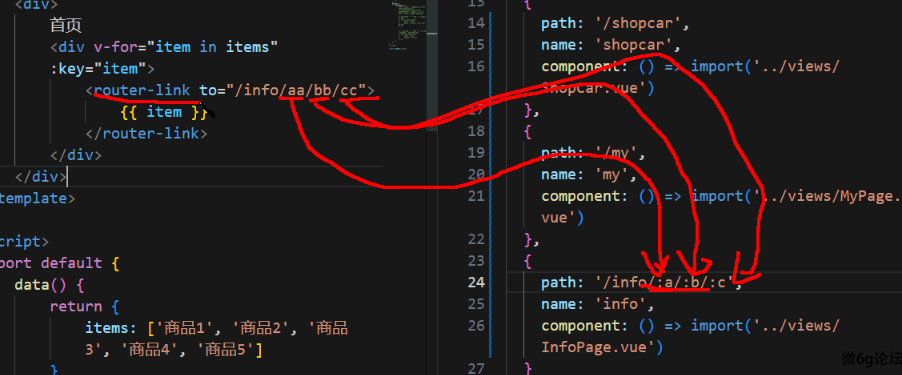Viewport: 902px width, 375px height.
Task: Click the items array declaration in data()
Action: point(216,339)
